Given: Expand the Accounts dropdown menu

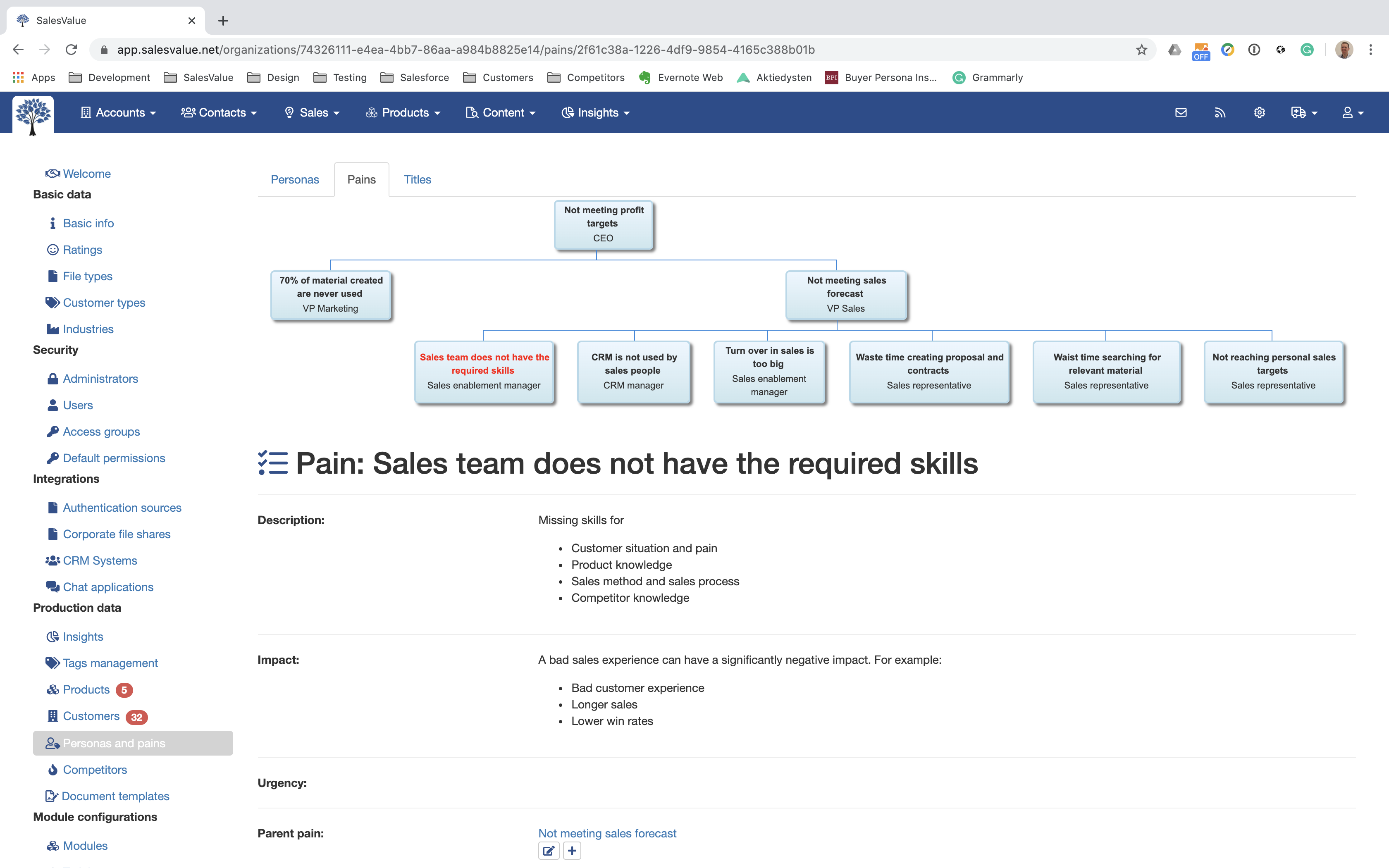Looking at the screenshot, I should (x=118, y=112).
